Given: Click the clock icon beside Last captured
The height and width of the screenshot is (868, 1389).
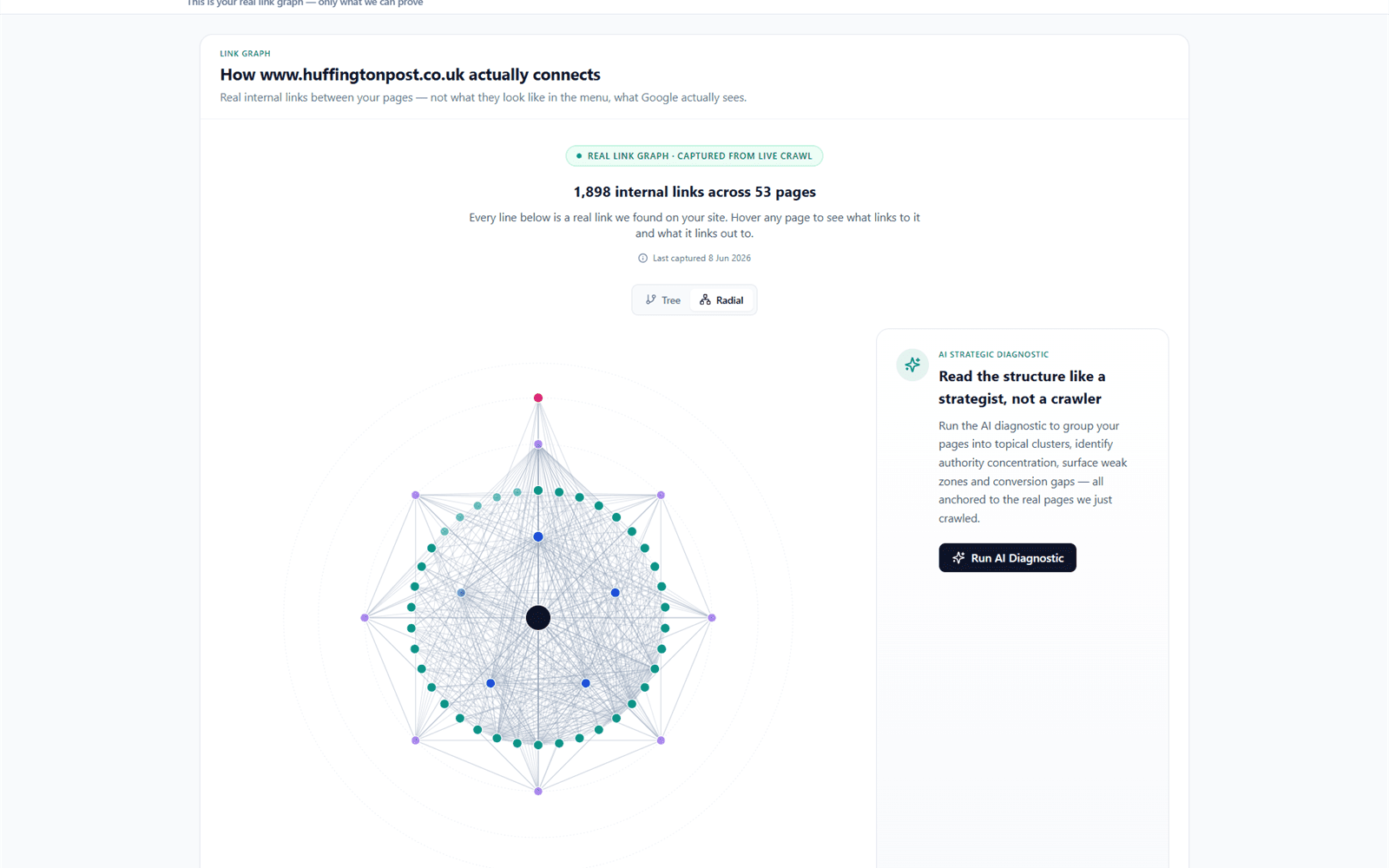Looking at the screenshot, I should tap(642, 258).
